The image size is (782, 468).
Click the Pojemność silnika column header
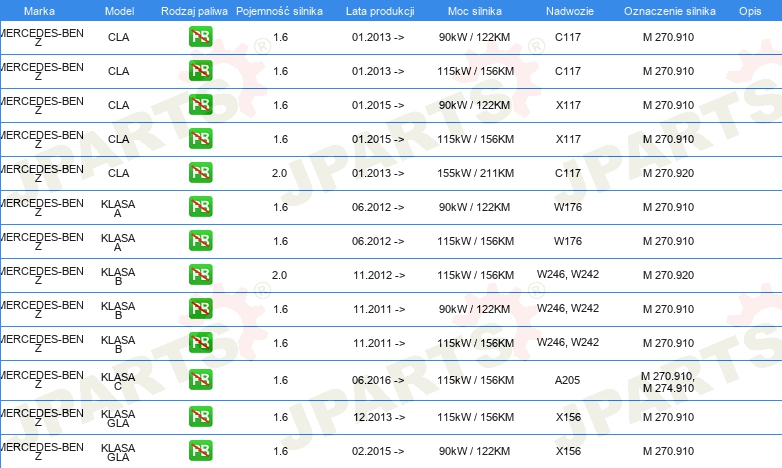279,11
